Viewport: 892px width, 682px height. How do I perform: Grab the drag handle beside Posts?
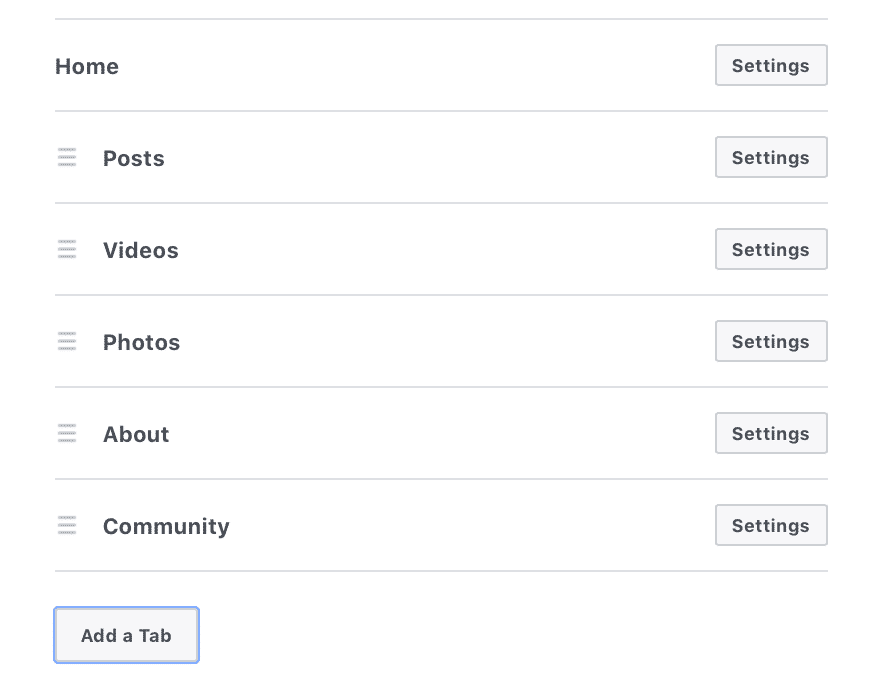coord(67,157)
